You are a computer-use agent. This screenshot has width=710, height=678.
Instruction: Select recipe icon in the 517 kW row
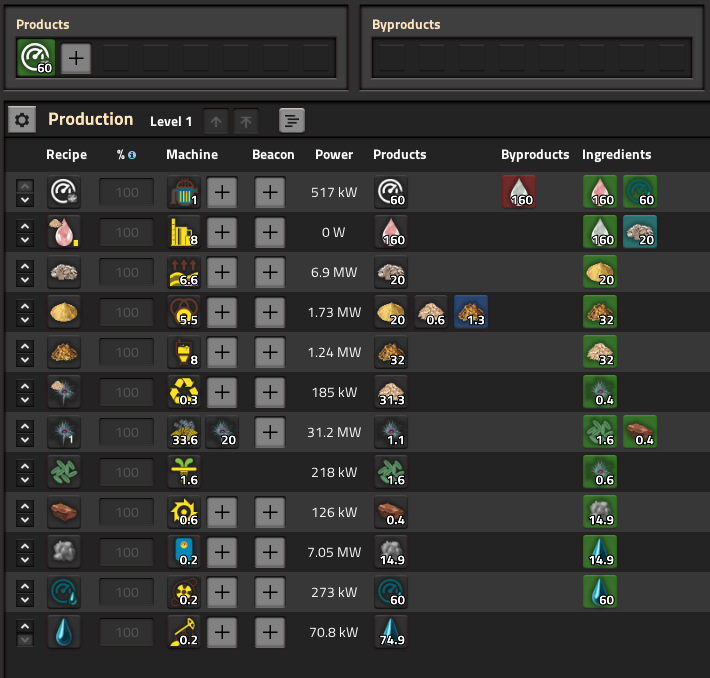tap(64, 192)
